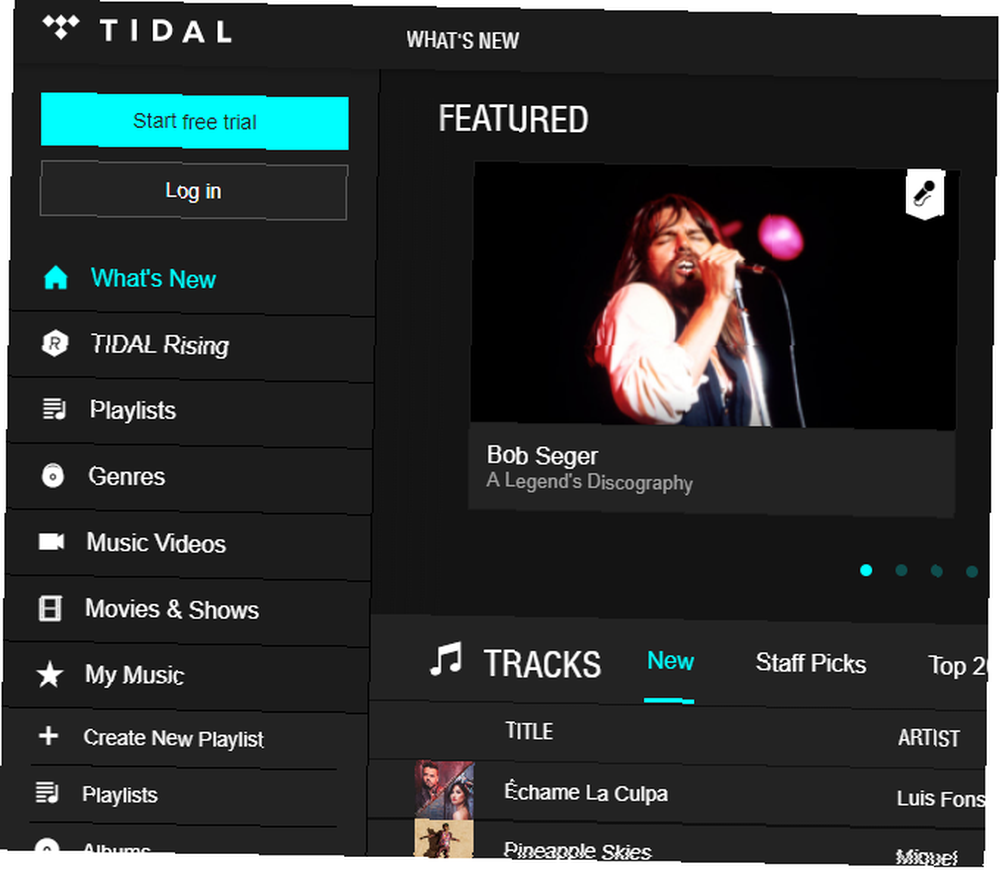Click the Échame La Culpa album cover
The height and width of the screenshot is (870, 1000).
click(x=445, y=790)
